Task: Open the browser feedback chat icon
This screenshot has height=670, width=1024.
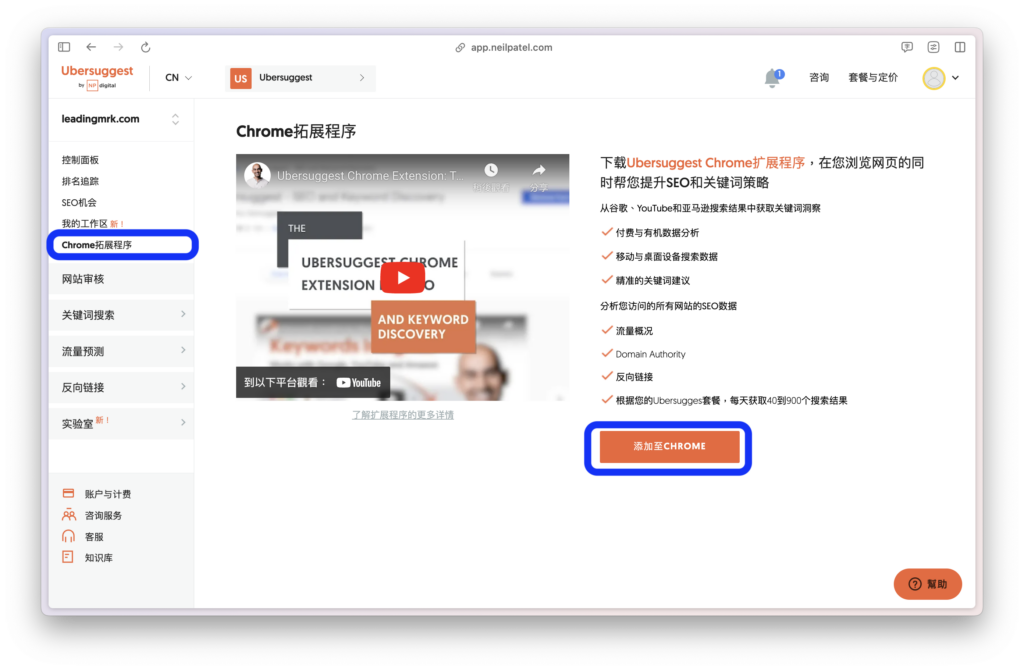Action: 906,47
